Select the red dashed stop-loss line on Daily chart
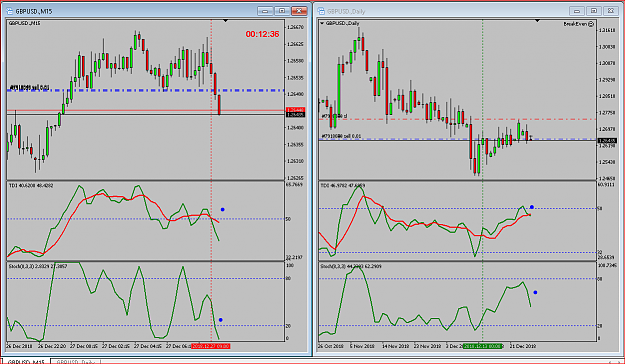This screenshot has height=364, width=625. tap(458, 119)
